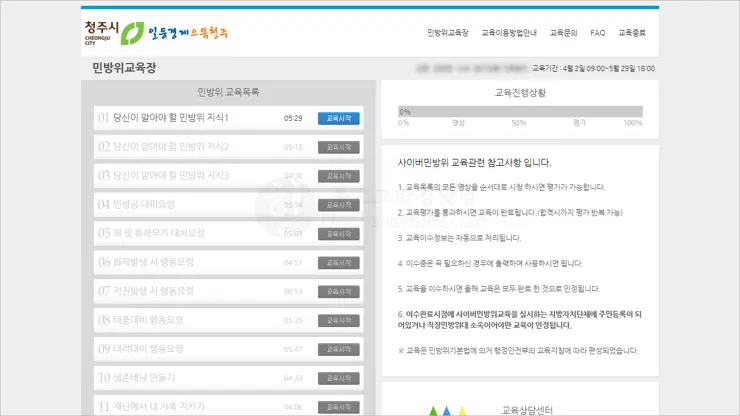Click 교육시작 for 09 테러대비 행동요령
Screen dimensions: 740x416
338,349
